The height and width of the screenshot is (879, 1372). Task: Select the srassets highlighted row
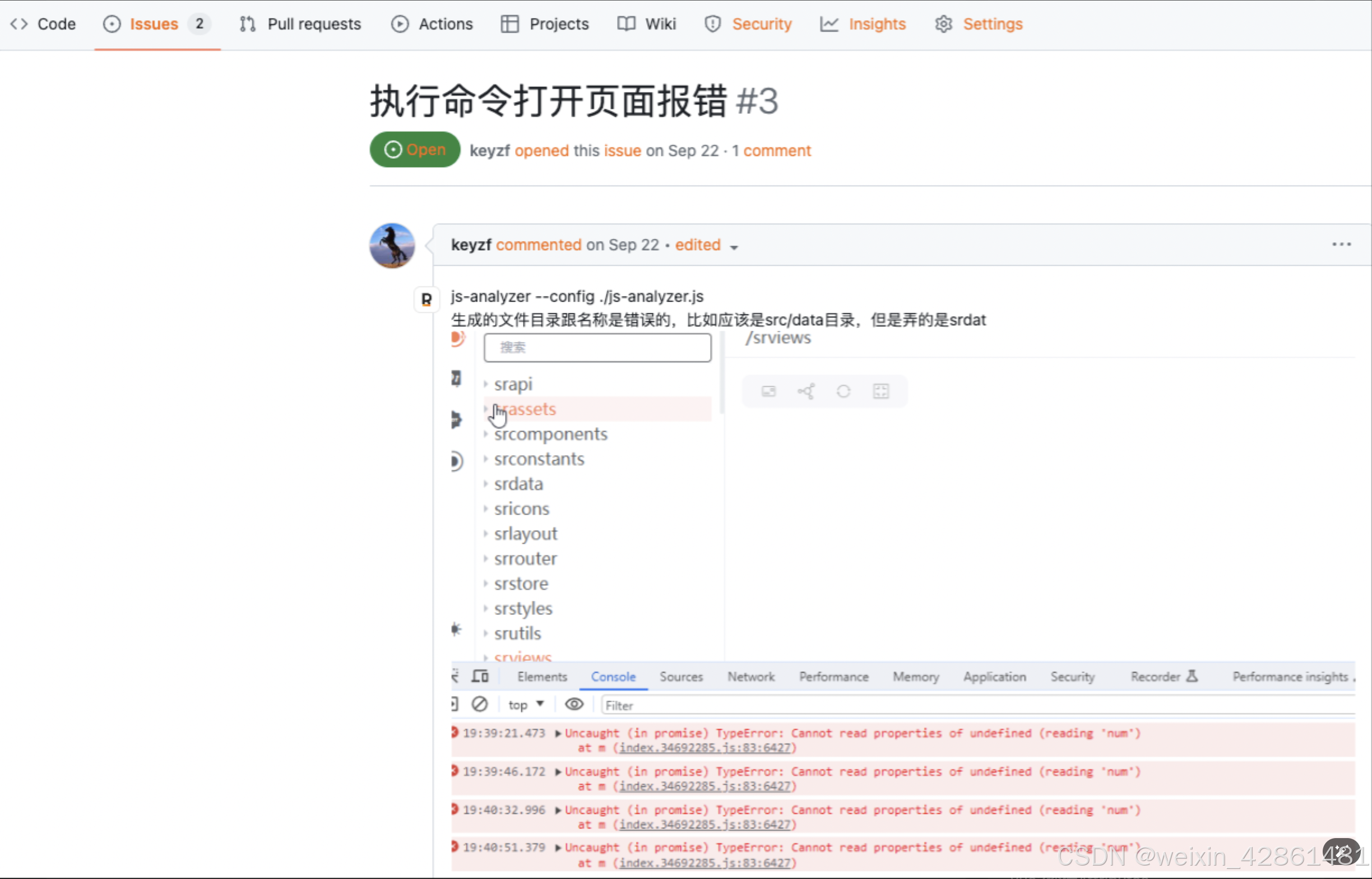tap(597, 409)
